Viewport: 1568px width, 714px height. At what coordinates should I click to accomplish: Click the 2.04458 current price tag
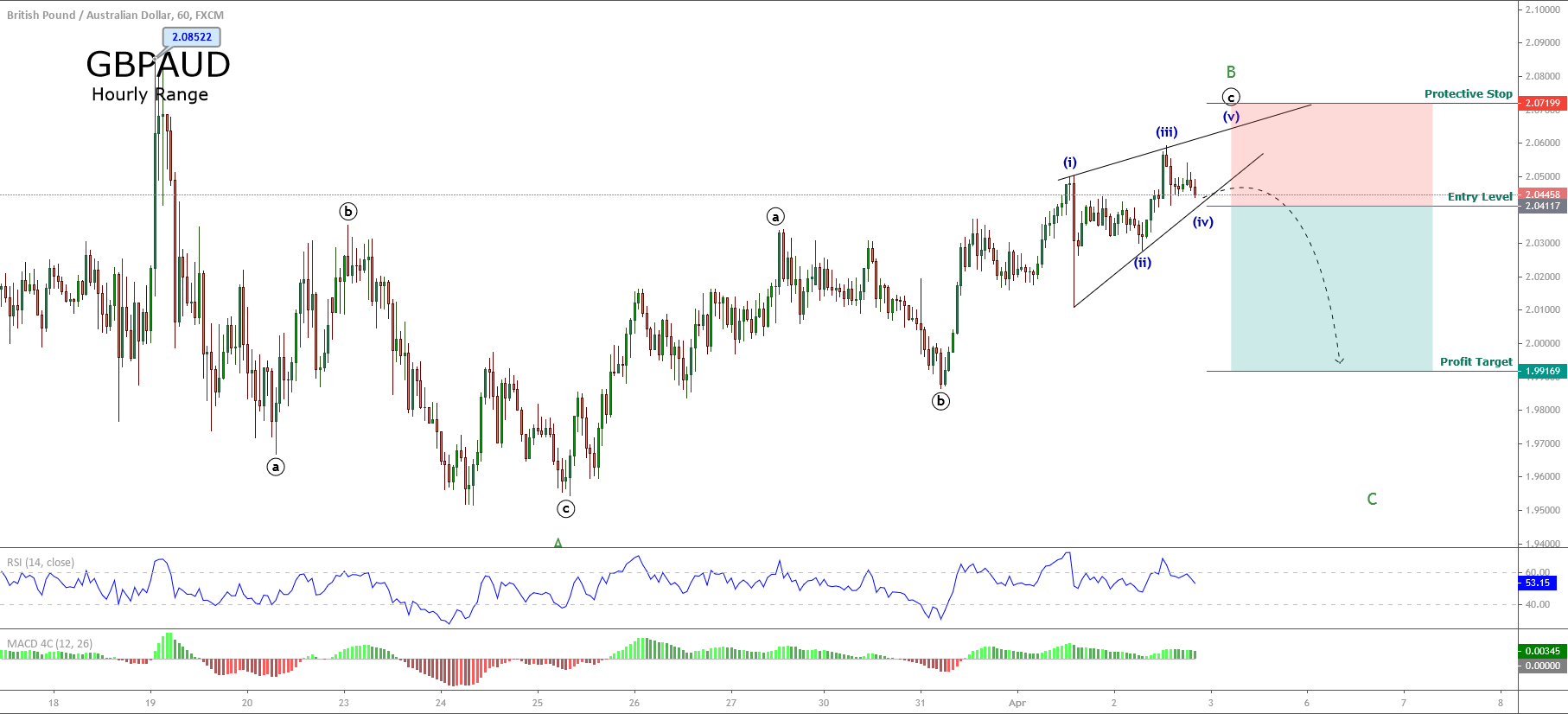[x=1542, y=194]
